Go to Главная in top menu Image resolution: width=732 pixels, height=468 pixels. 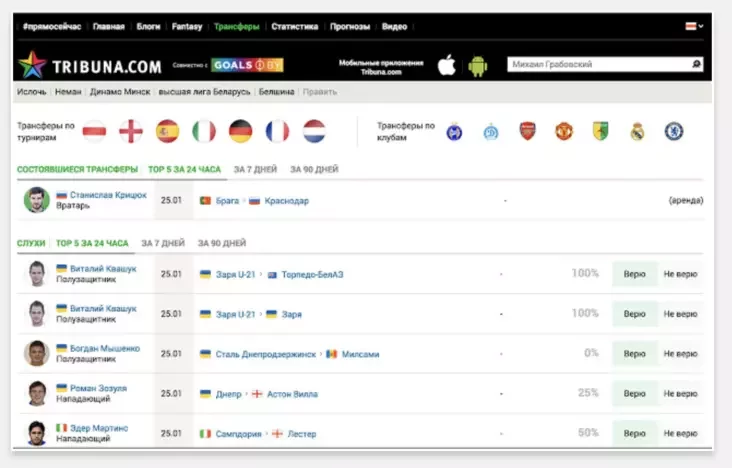pyautogui.click(x=109, y=27)
